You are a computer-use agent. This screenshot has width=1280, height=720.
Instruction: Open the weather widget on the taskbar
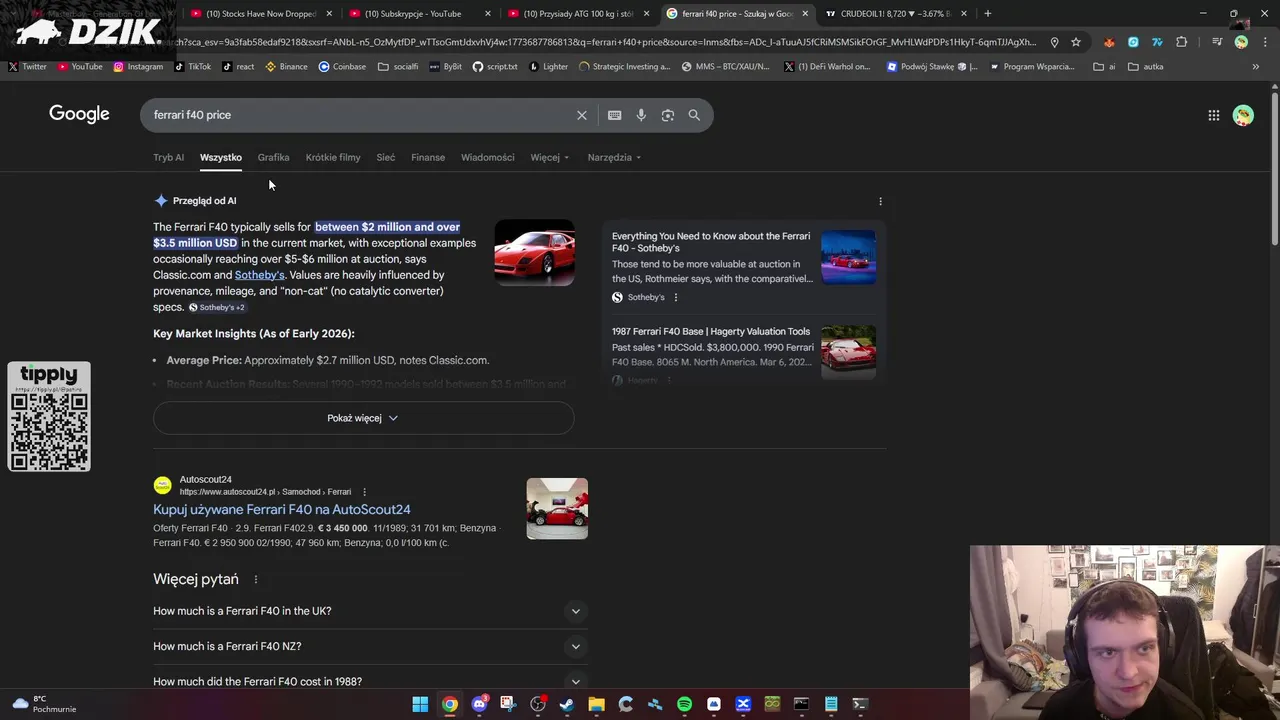[x=45, y=704]
